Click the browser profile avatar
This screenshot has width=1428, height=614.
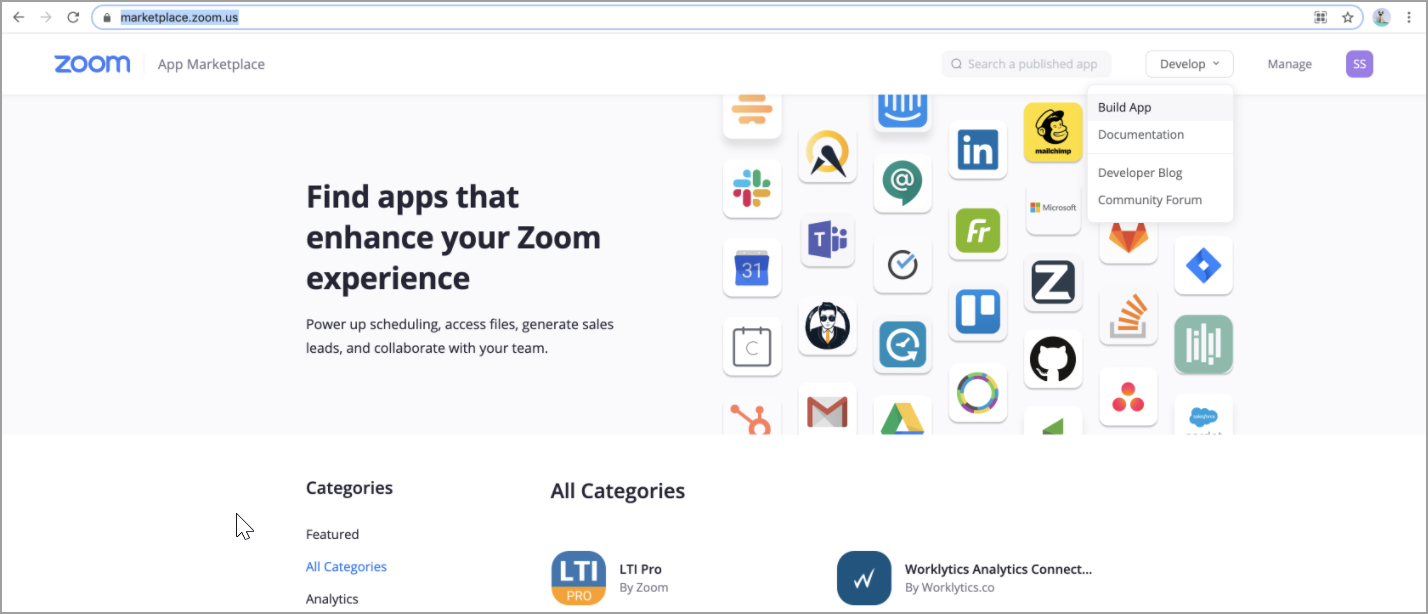click(1381, 17)
